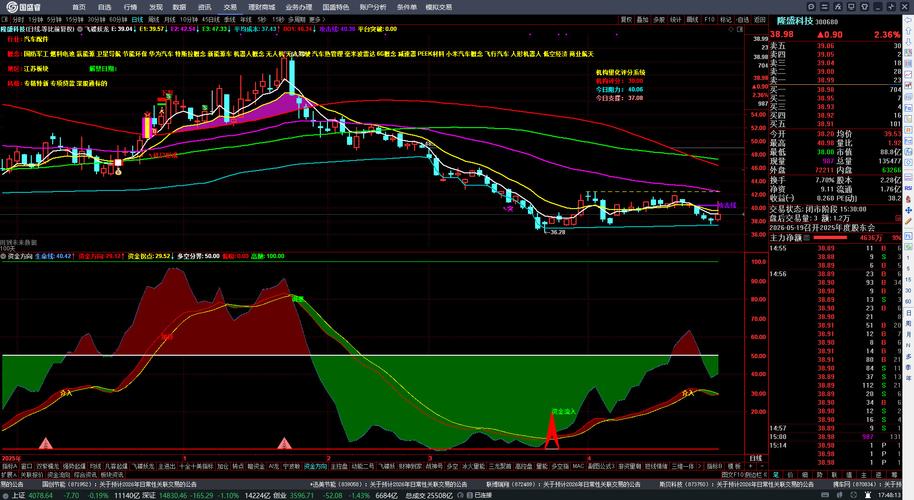The width and height of the screenshot is (914, 500).
Task: Click the 主力净额 progress bar
Action: click(x=829, y=238)
